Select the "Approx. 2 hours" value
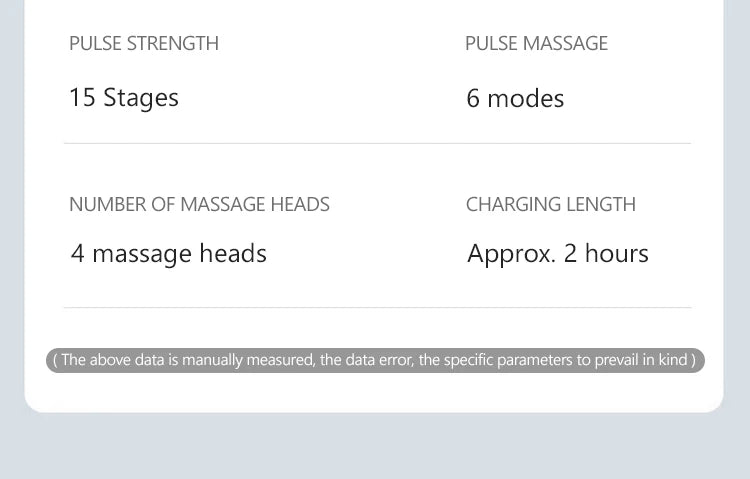Viewport: 750px width, 479px height. click(x=557, y=253)
